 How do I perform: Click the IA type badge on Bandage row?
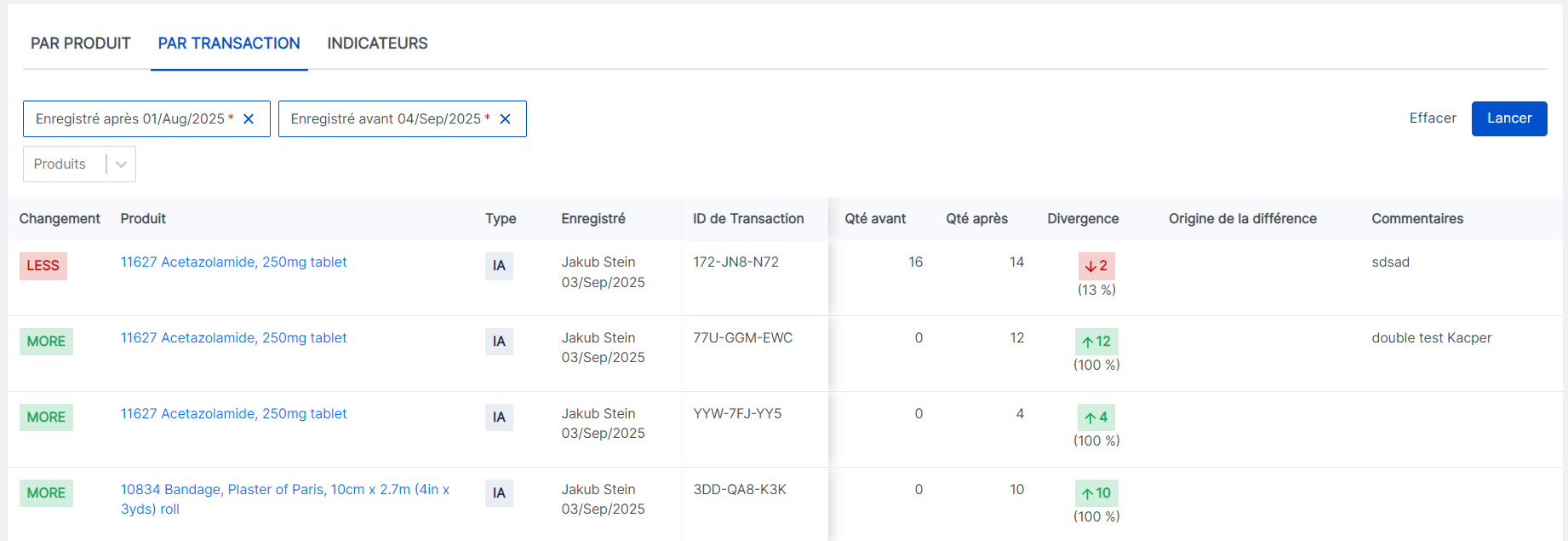click(499, 493)
